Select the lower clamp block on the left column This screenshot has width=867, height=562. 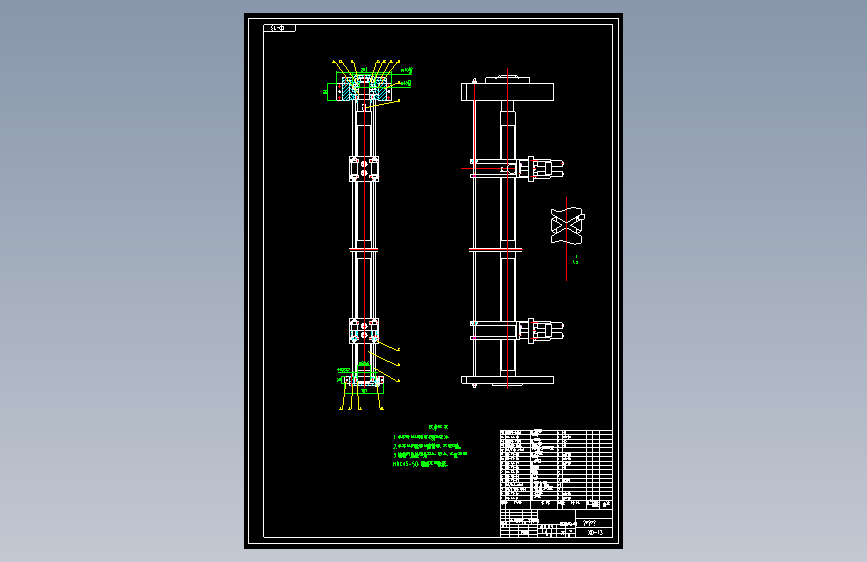(364, 330)
